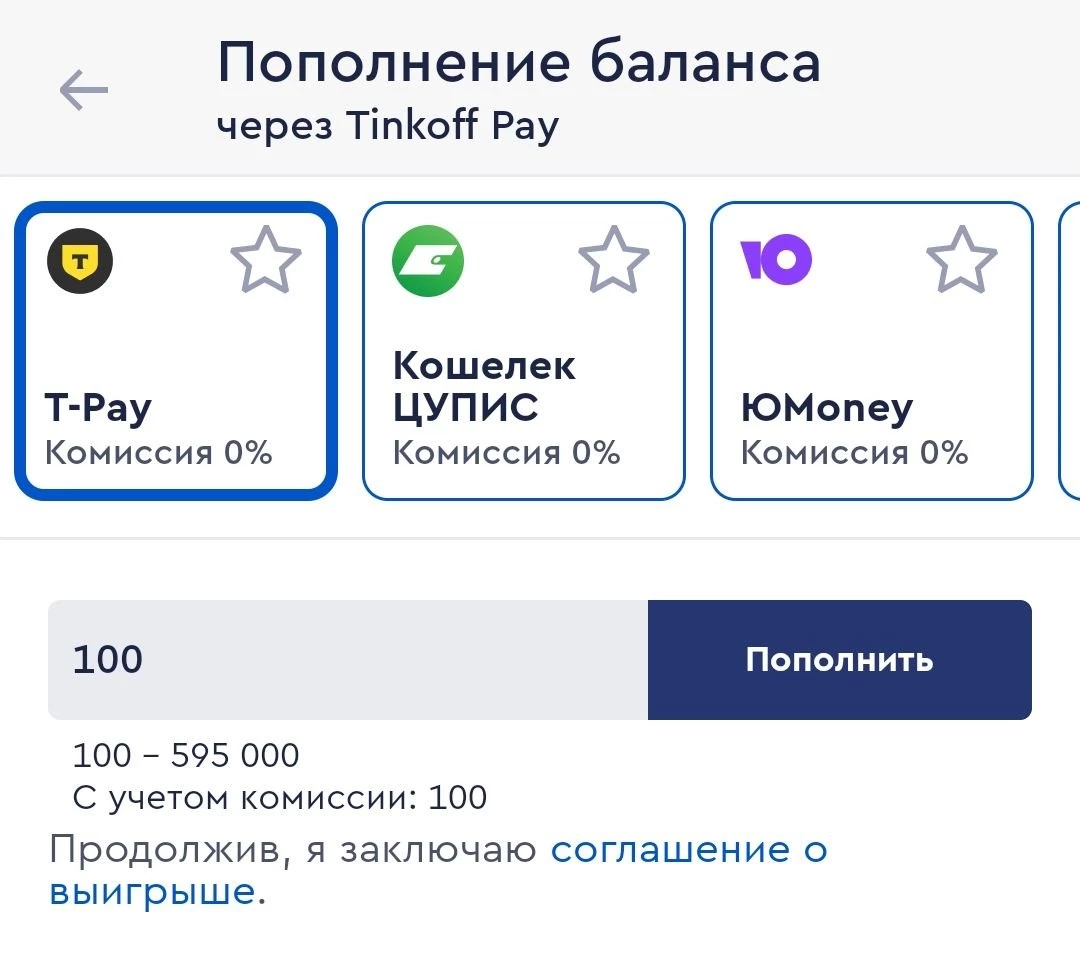This screenshot has width=1080, height=978.
Task: Click the Пополнение баланса page title
Action: [520, 62]
